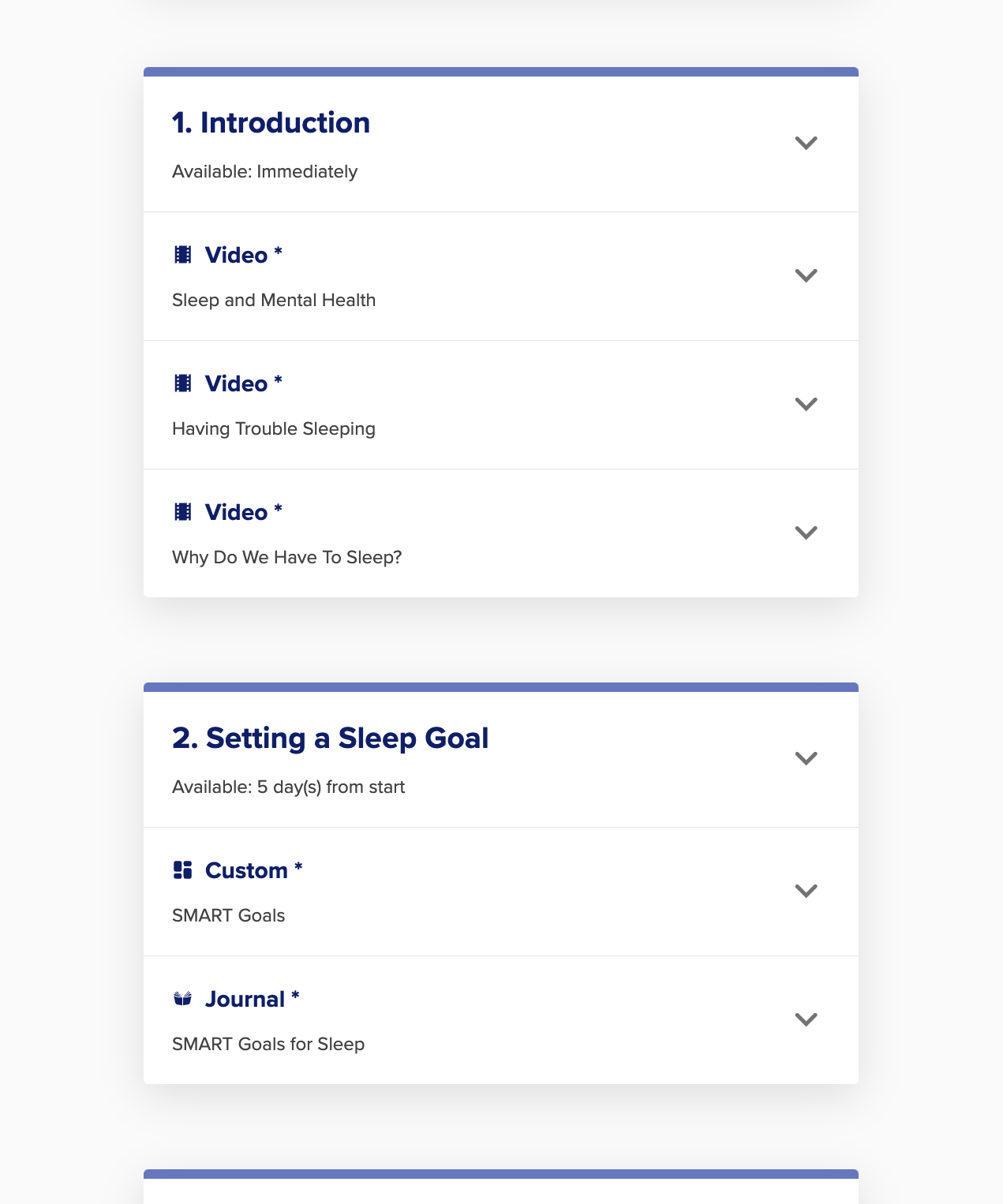Screen dimensions: 1003x1204
Task: Expand the Having Trouble Sleeping video chevron
Action: pyautogui.click(x=806, y=405)
